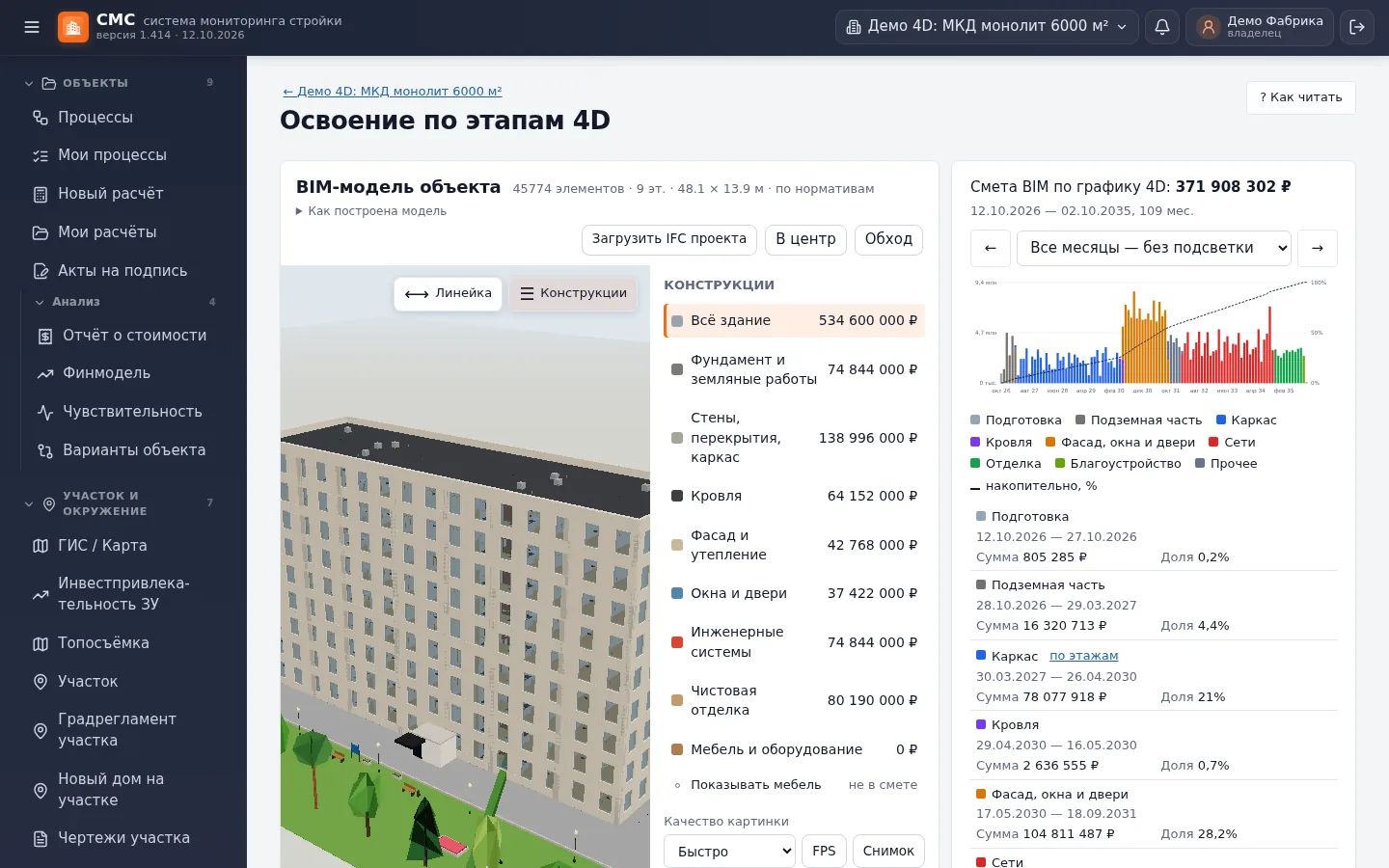This screenshot has height=868, width=1389.
Task: Toggle Подготовка series in chart legend
Action: click(1016, 420)
